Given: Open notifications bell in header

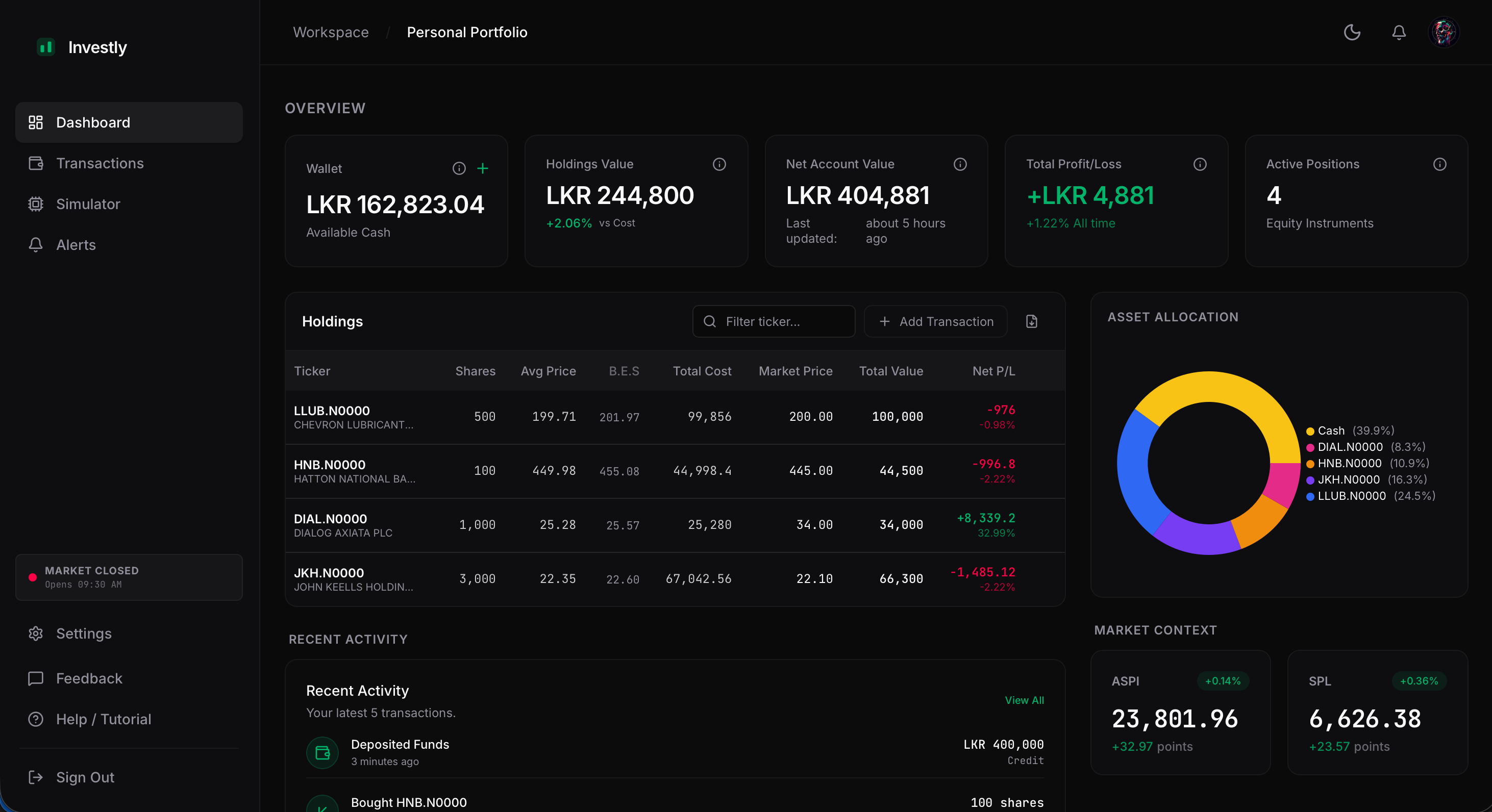Looking at the screenshot, I should [1399, 33].
